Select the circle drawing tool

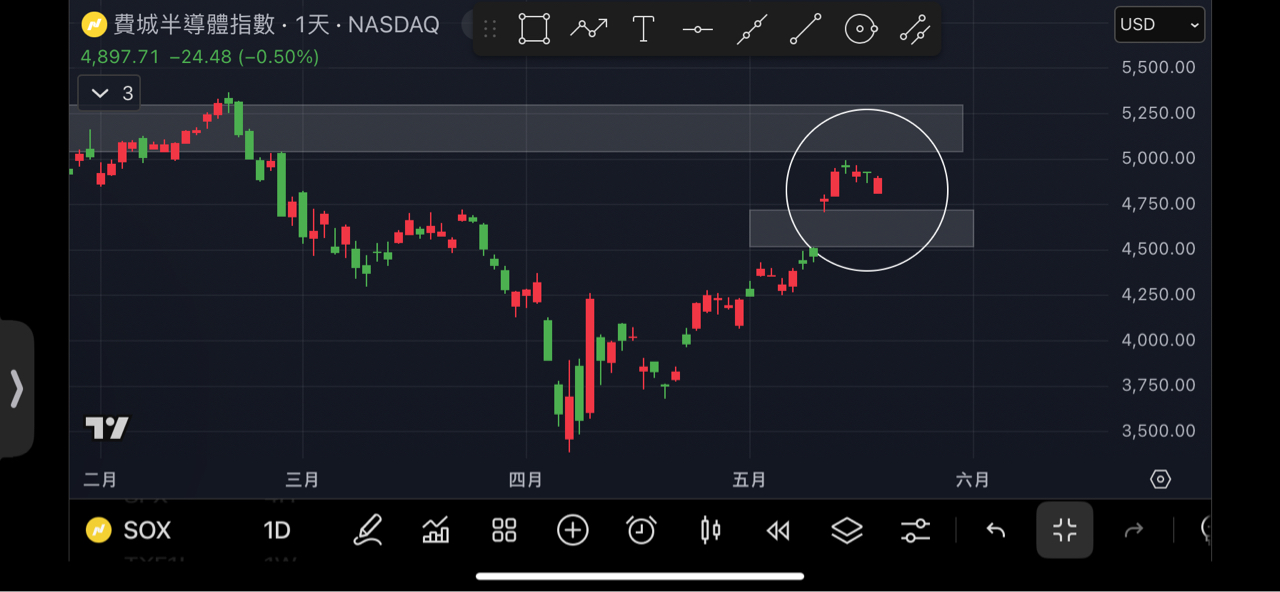pyautogui.click(x=861, y=29)
